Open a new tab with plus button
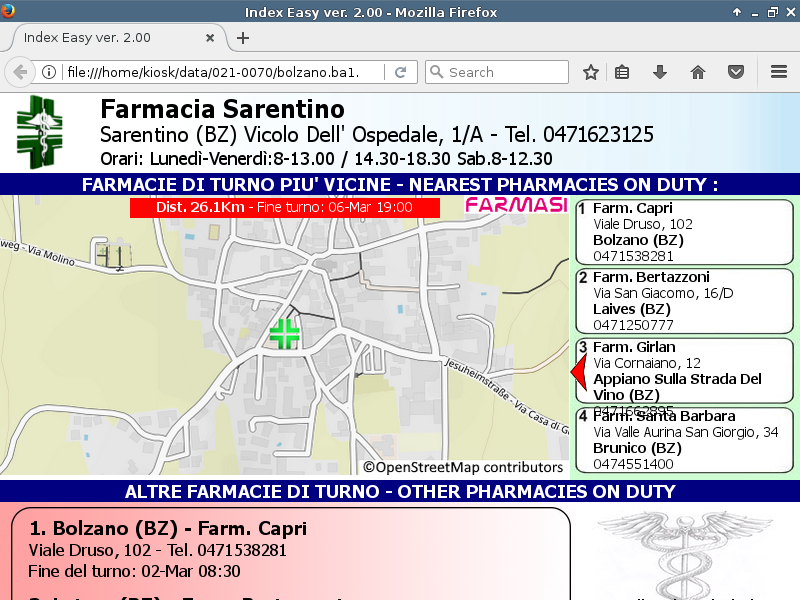Viewport: 800px width, 600px height. coord(243,38)
